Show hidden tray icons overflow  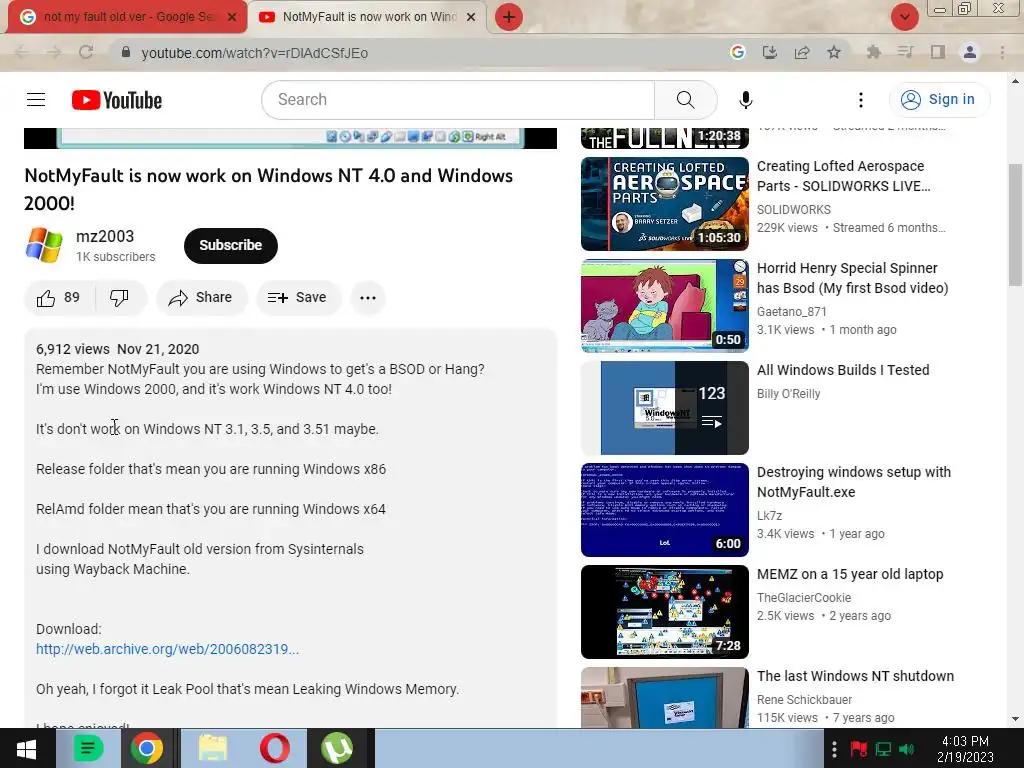834,749
